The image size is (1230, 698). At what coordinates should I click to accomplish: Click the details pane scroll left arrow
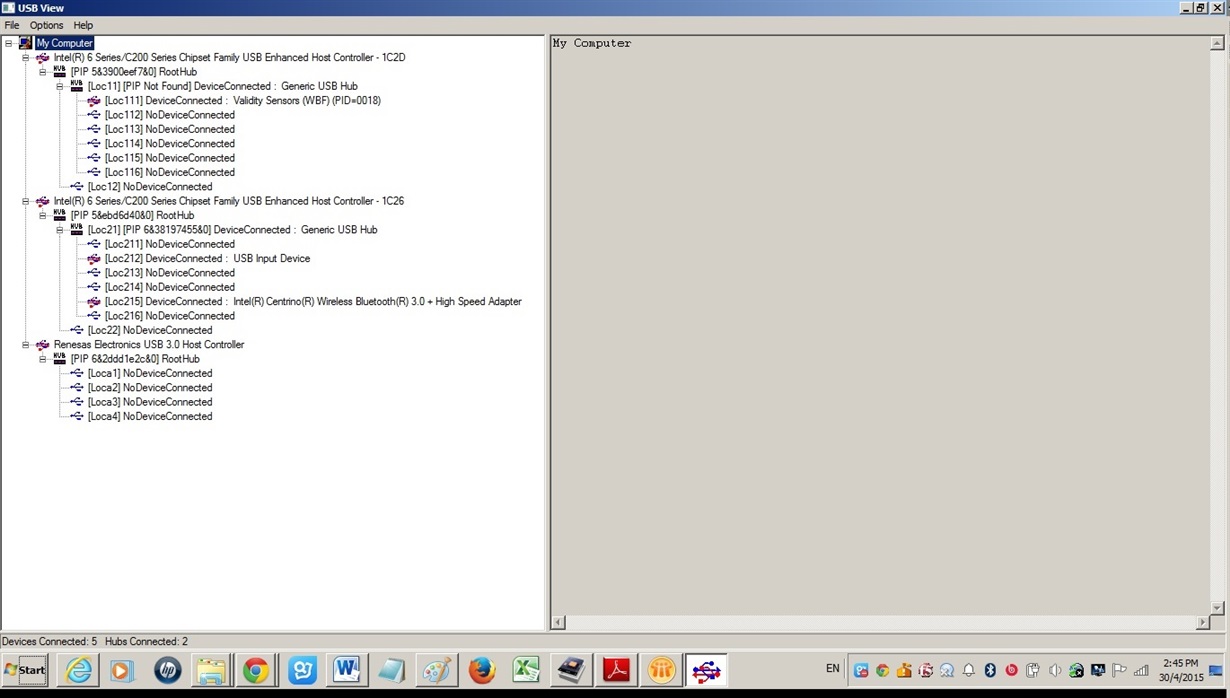[558, 622]
